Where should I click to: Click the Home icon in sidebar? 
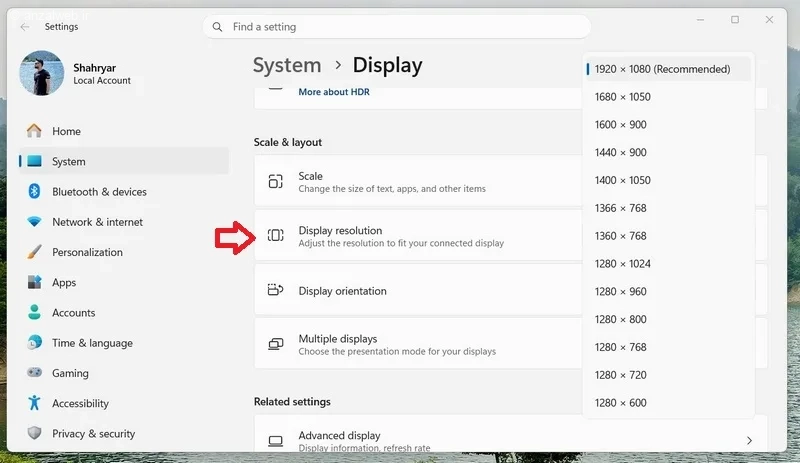pyautogui.click(x=34, y=131)
